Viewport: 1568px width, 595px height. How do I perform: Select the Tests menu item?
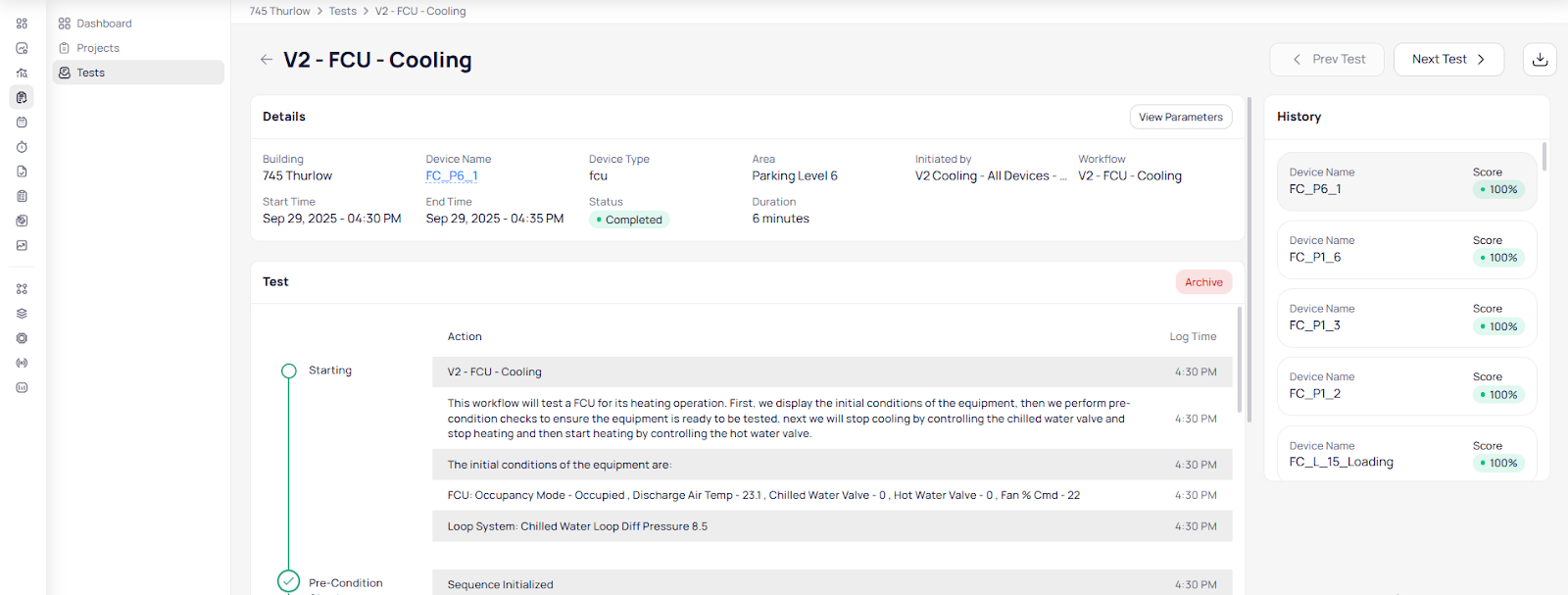(x=90, y=73)
